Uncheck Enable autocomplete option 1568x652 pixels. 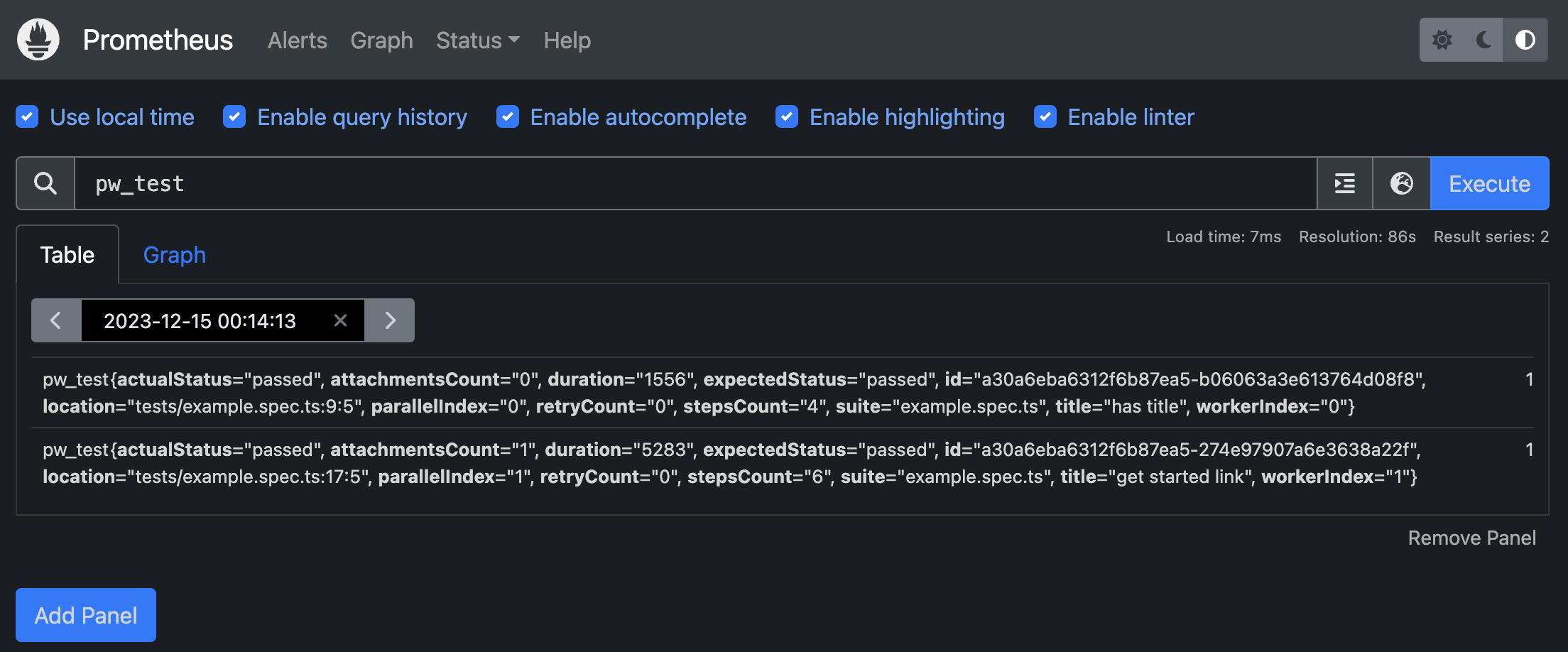click(507, 116)
